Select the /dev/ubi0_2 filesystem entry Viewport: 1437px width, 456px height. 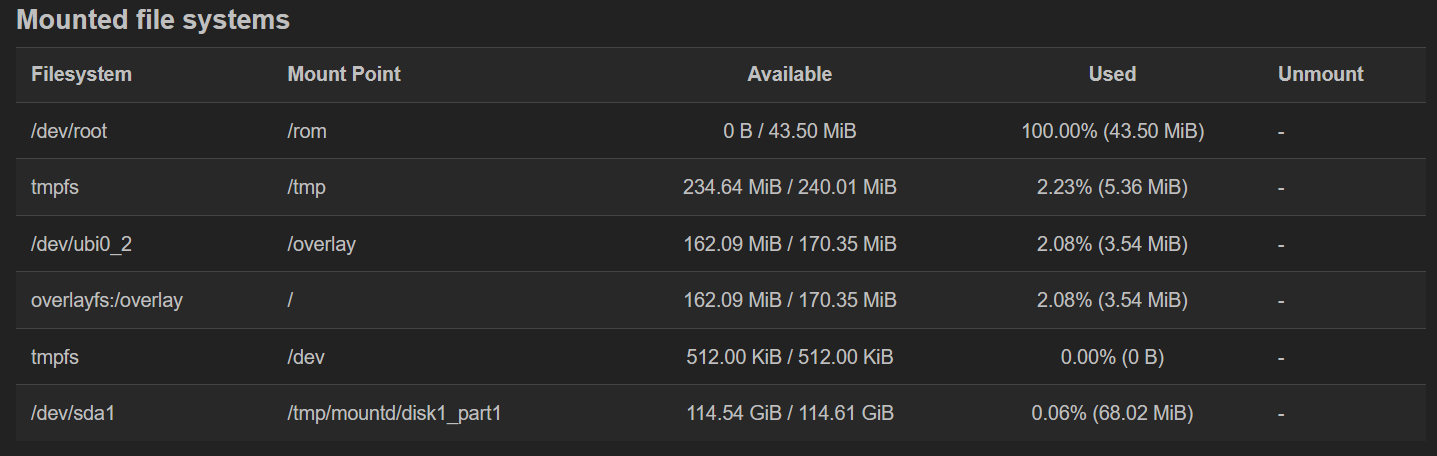click(x=81, y=244)
